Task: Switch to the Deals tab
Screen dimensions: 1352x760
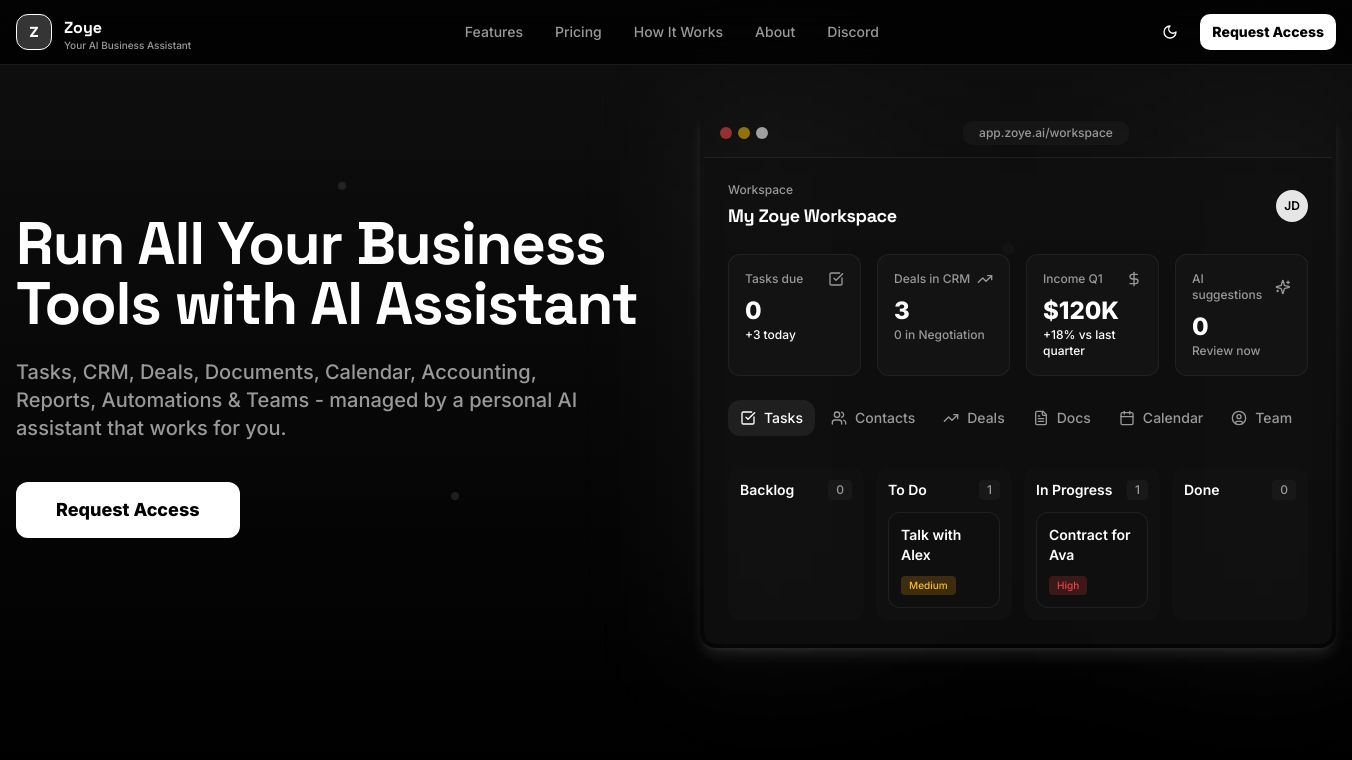Action: point(974,418)
